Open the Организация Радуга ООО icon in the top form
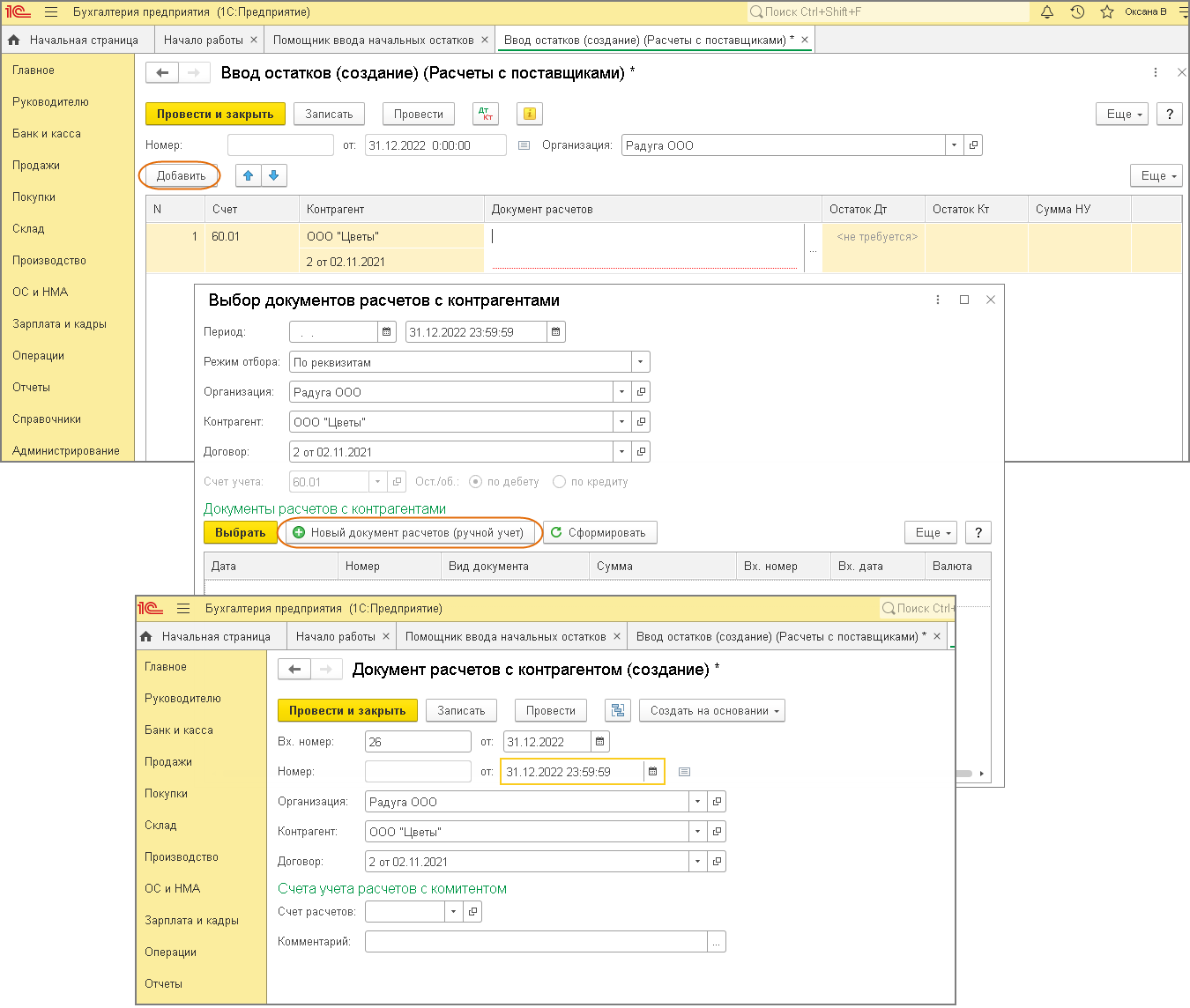 (973, 145)
